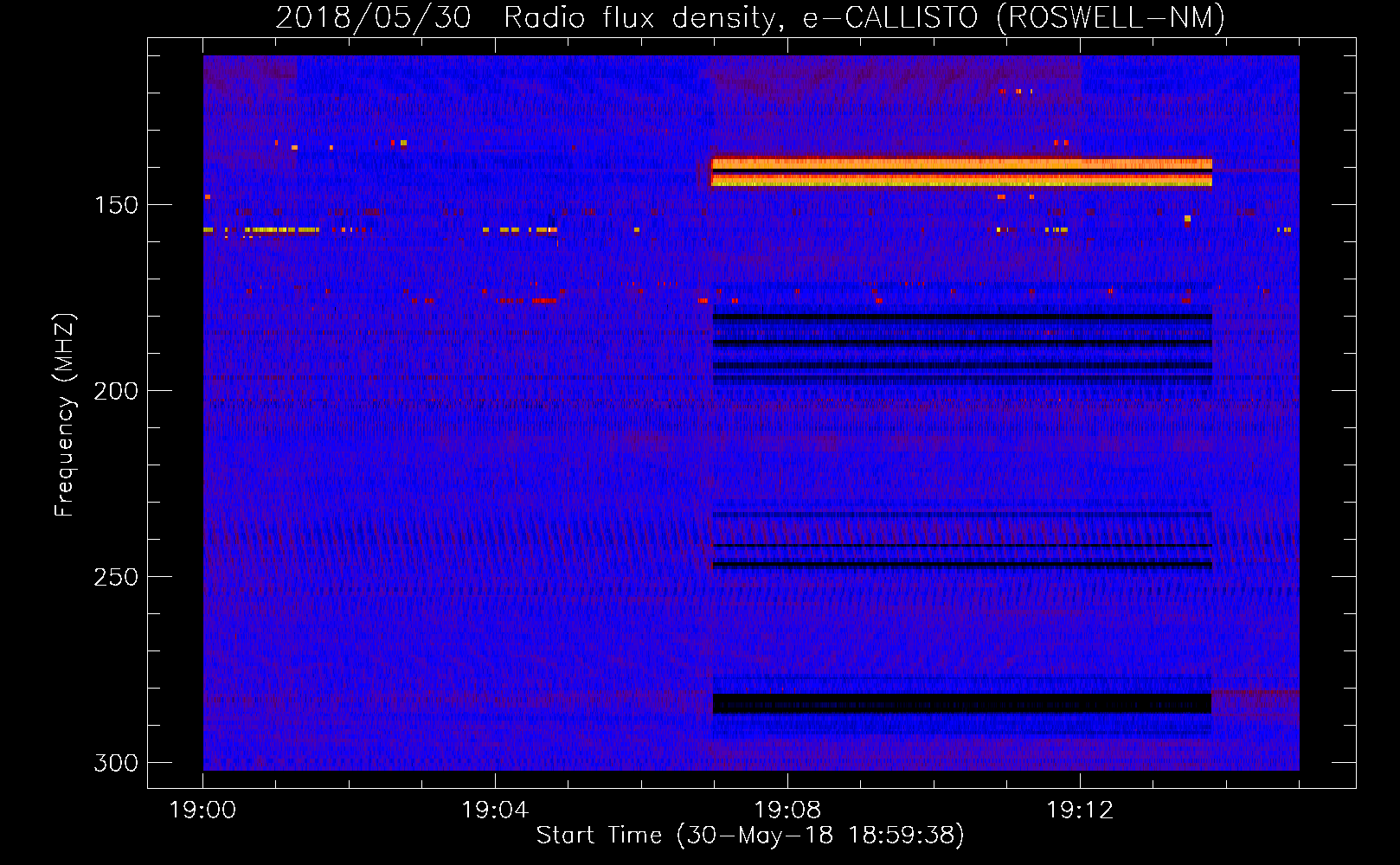
Task: Click the 'Start Time (30-May-18 18:59:38)' label
Action: click(x=750, y=836)
